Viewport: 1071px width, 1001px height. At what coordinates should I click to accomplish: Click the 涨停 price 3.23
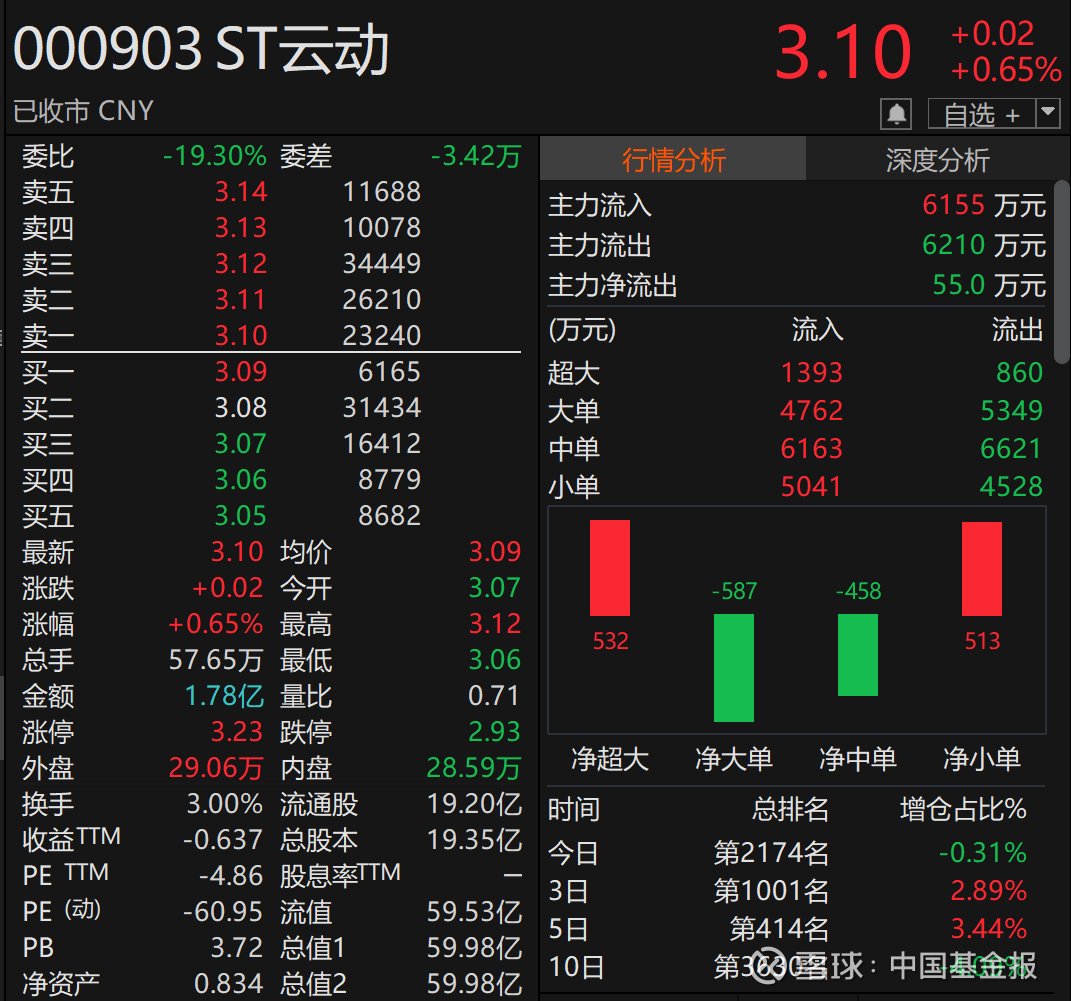[x=236, y=732]
